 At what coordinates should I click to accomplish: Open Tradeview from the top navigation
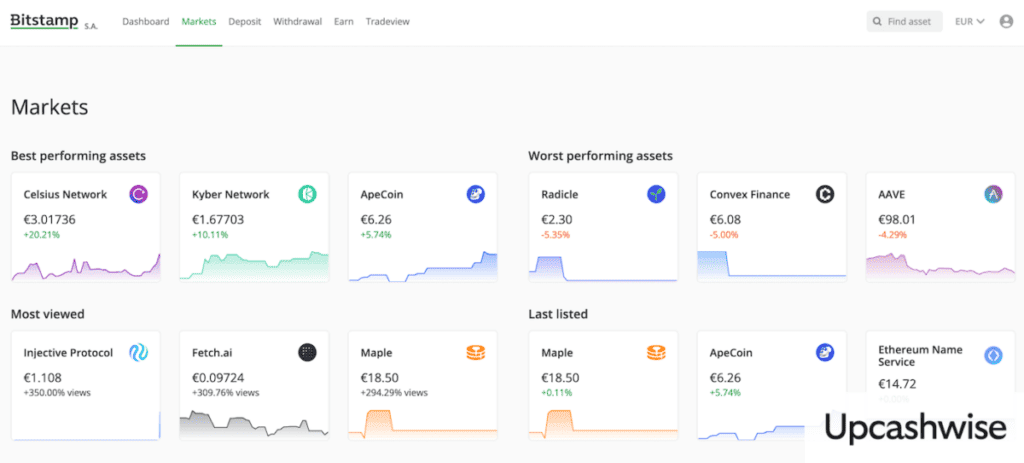(387, 22)
